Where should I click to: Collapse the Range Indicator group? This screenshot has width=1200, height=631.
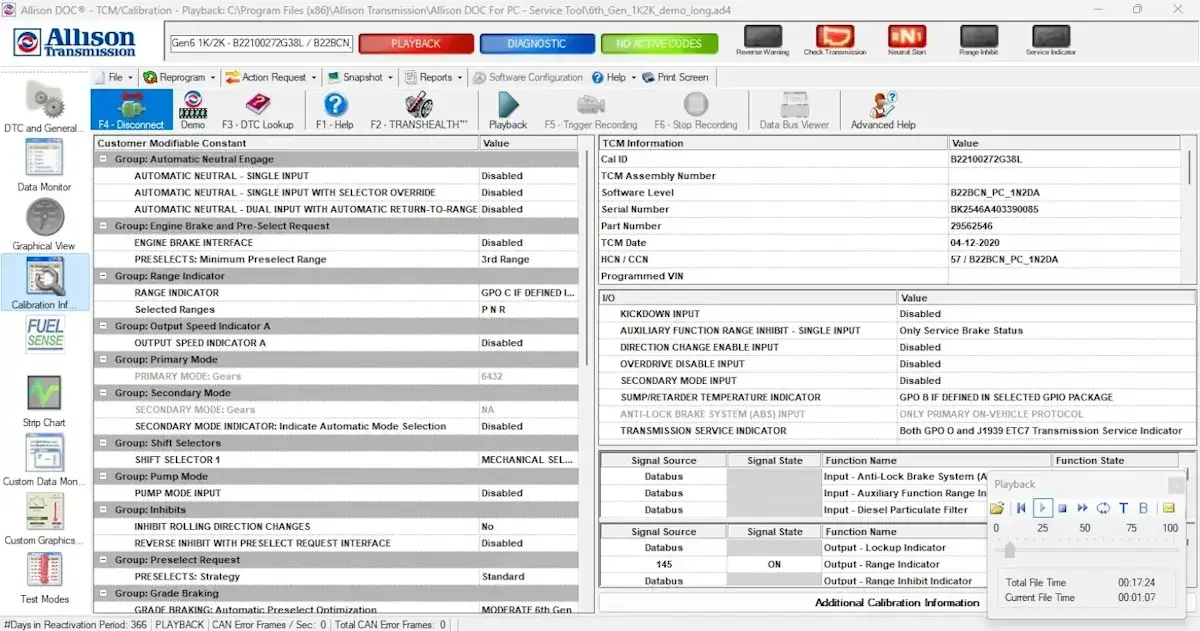click(x=104, y=276)
